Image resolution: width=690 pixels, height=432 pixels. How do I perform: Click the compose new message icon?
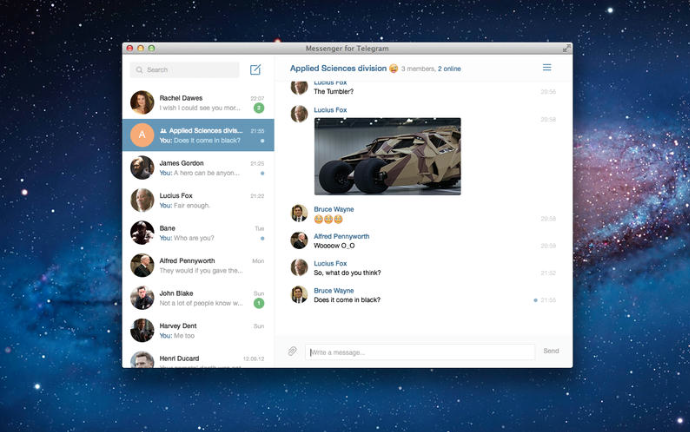[255, 70]
